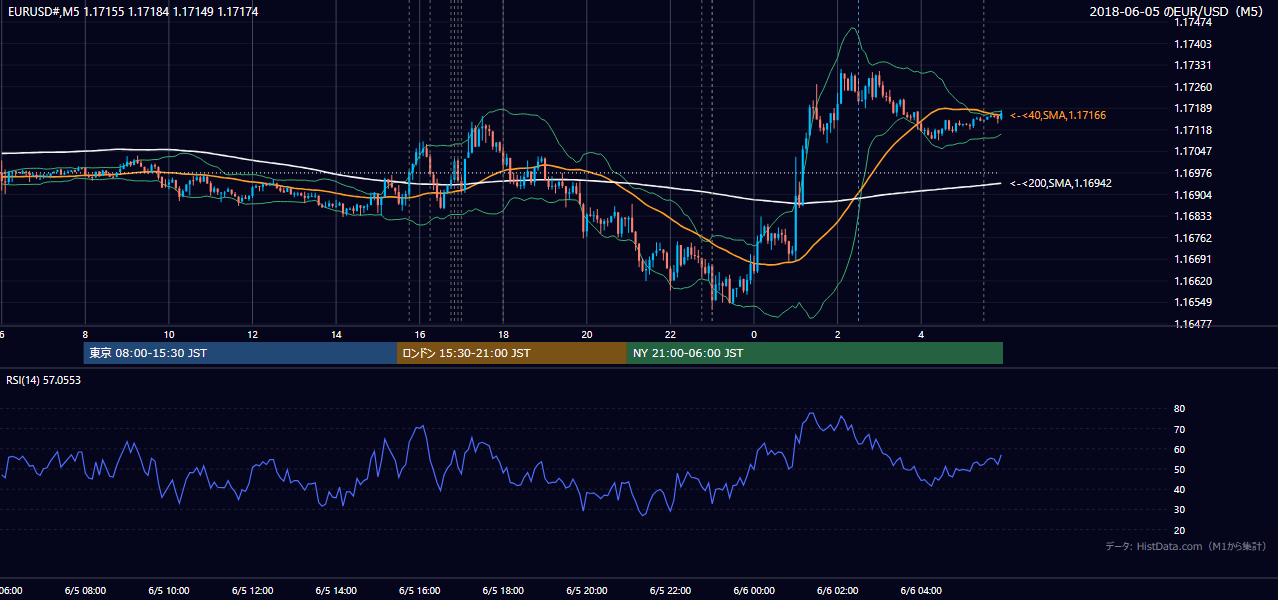Click the 6/5 12:00 time axis label
The width and height of the screenshot is (1278, 600).
[x=253, y=590]
